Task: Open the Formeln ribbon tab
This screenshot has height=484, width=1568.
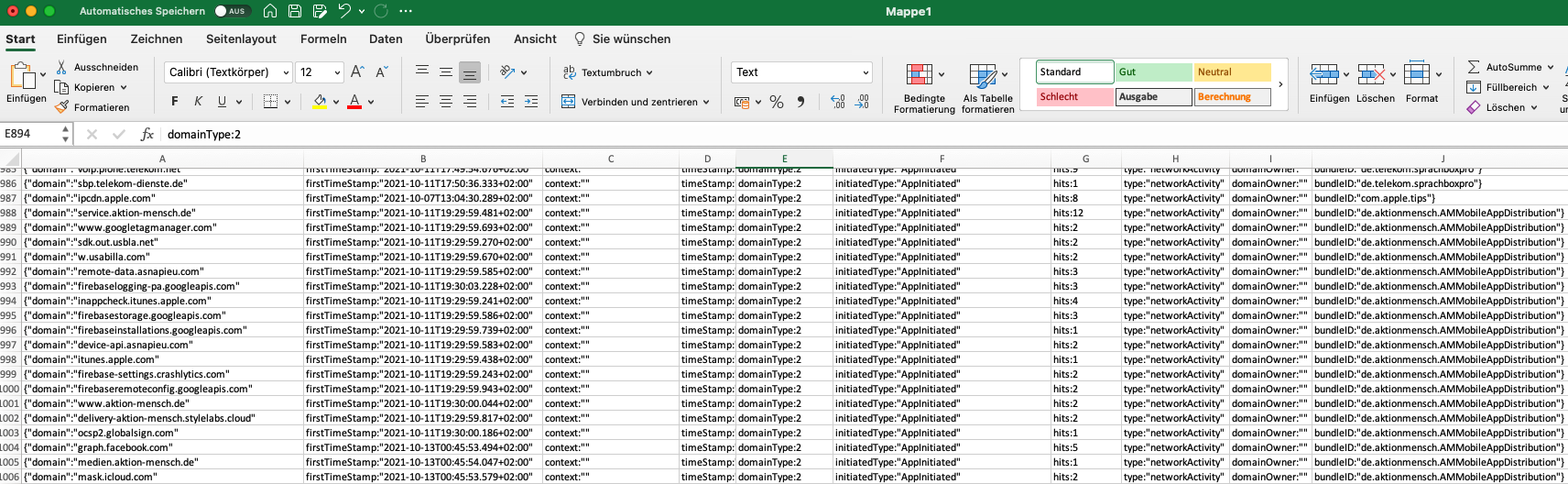Action: coord(323,38)
